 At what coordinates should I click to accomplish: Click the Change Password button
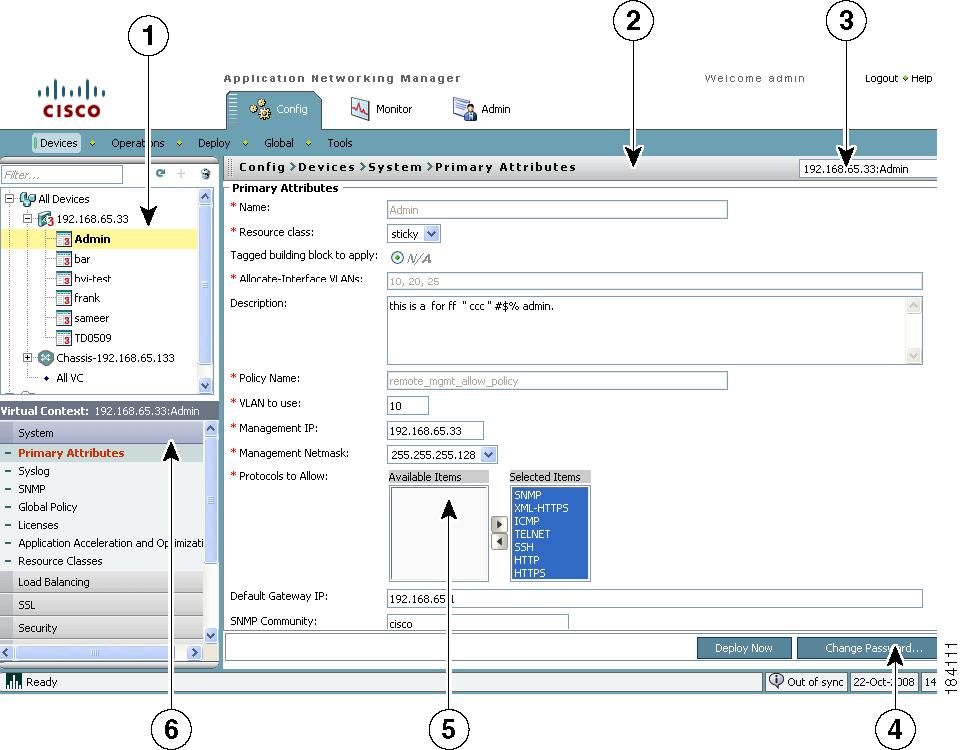tap(867, 648)
